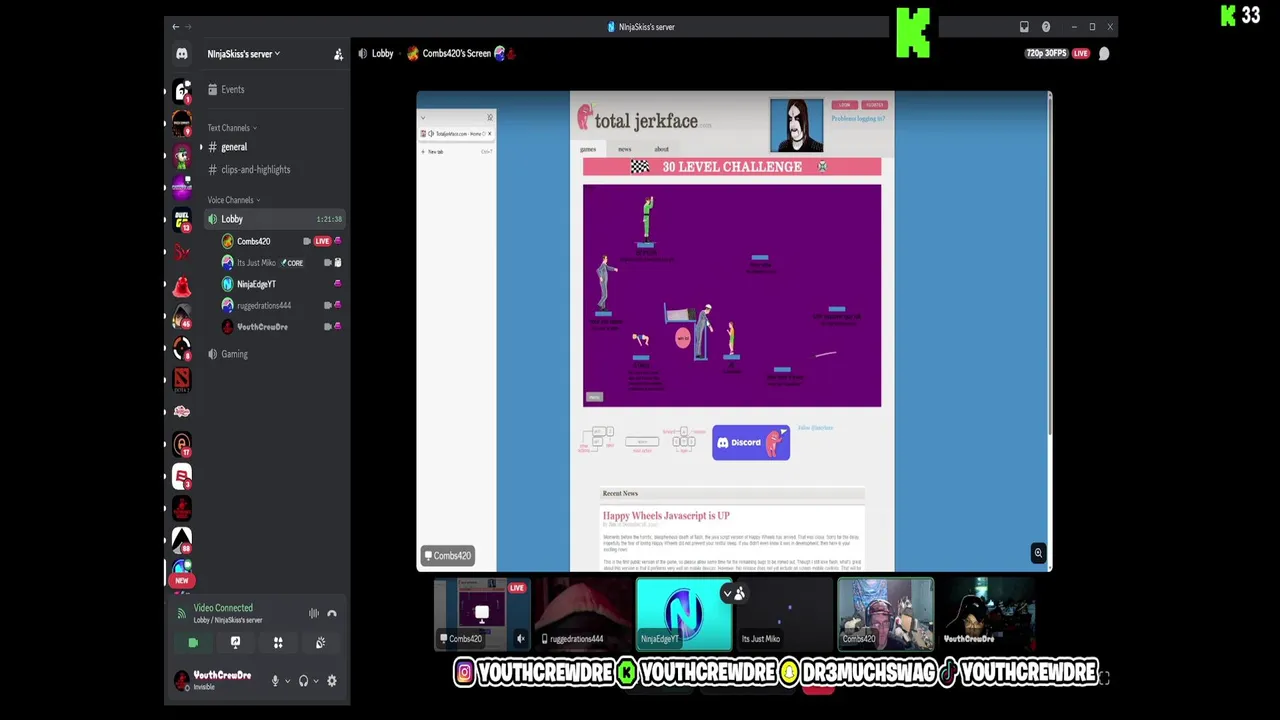The height and width of the screenshot is (720, 1280).
Task: Open User Settings gear icon
Action: (332, 681)
